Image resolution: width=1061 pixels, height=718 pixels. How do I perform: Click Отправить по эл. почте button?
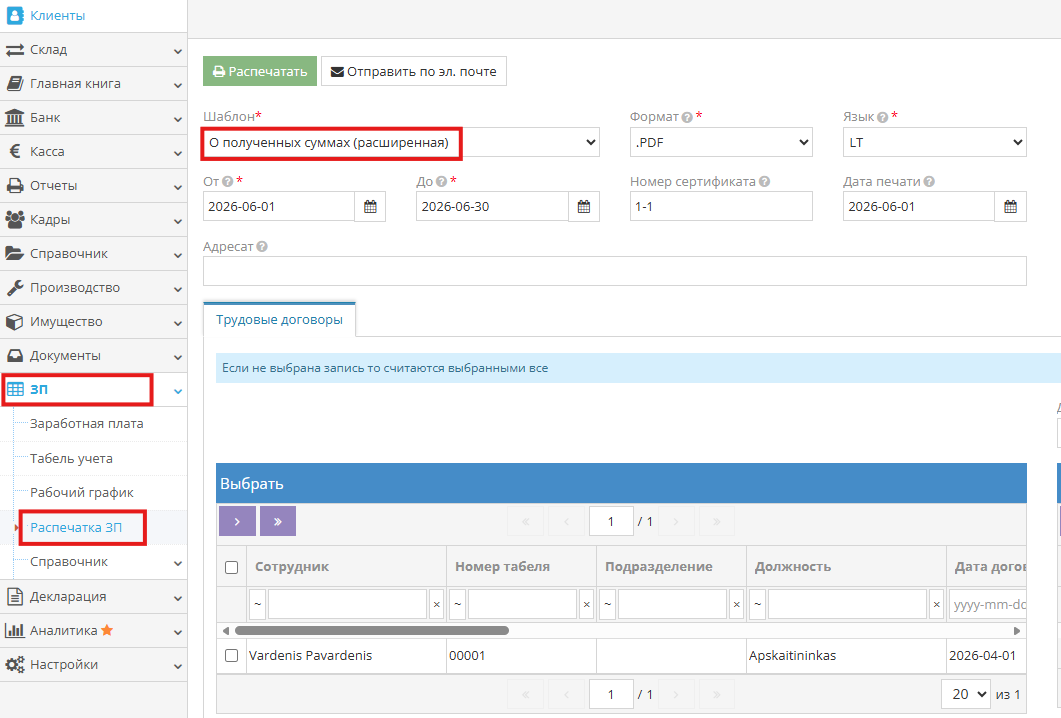[413, 71]
